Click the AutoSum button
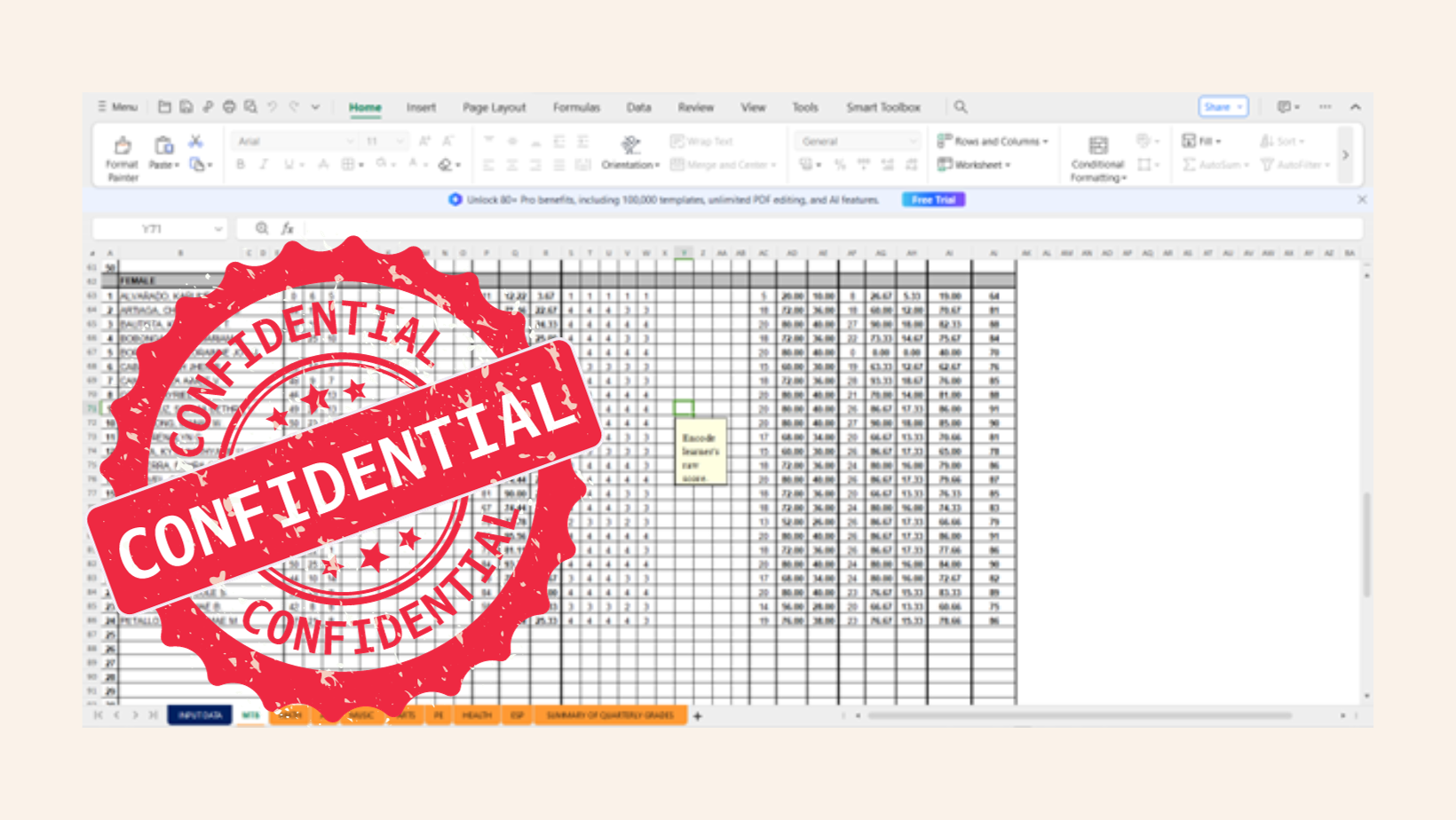The image size is (1456, 820). 1215,164
